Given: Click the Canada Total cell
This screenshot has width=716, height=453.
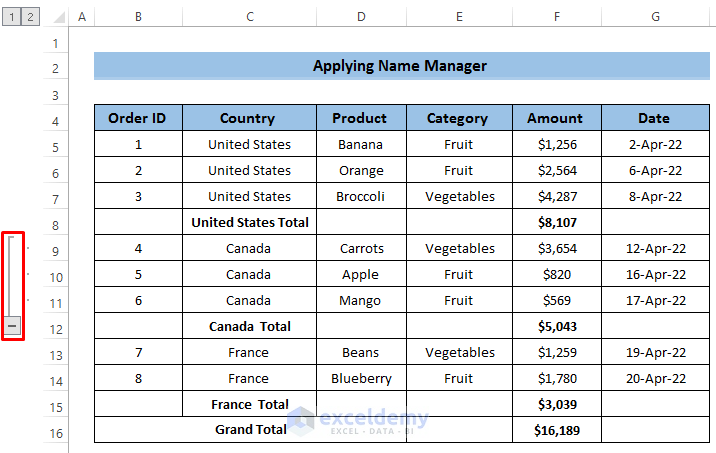Looking at the screenshot, I should pos(249,326).
